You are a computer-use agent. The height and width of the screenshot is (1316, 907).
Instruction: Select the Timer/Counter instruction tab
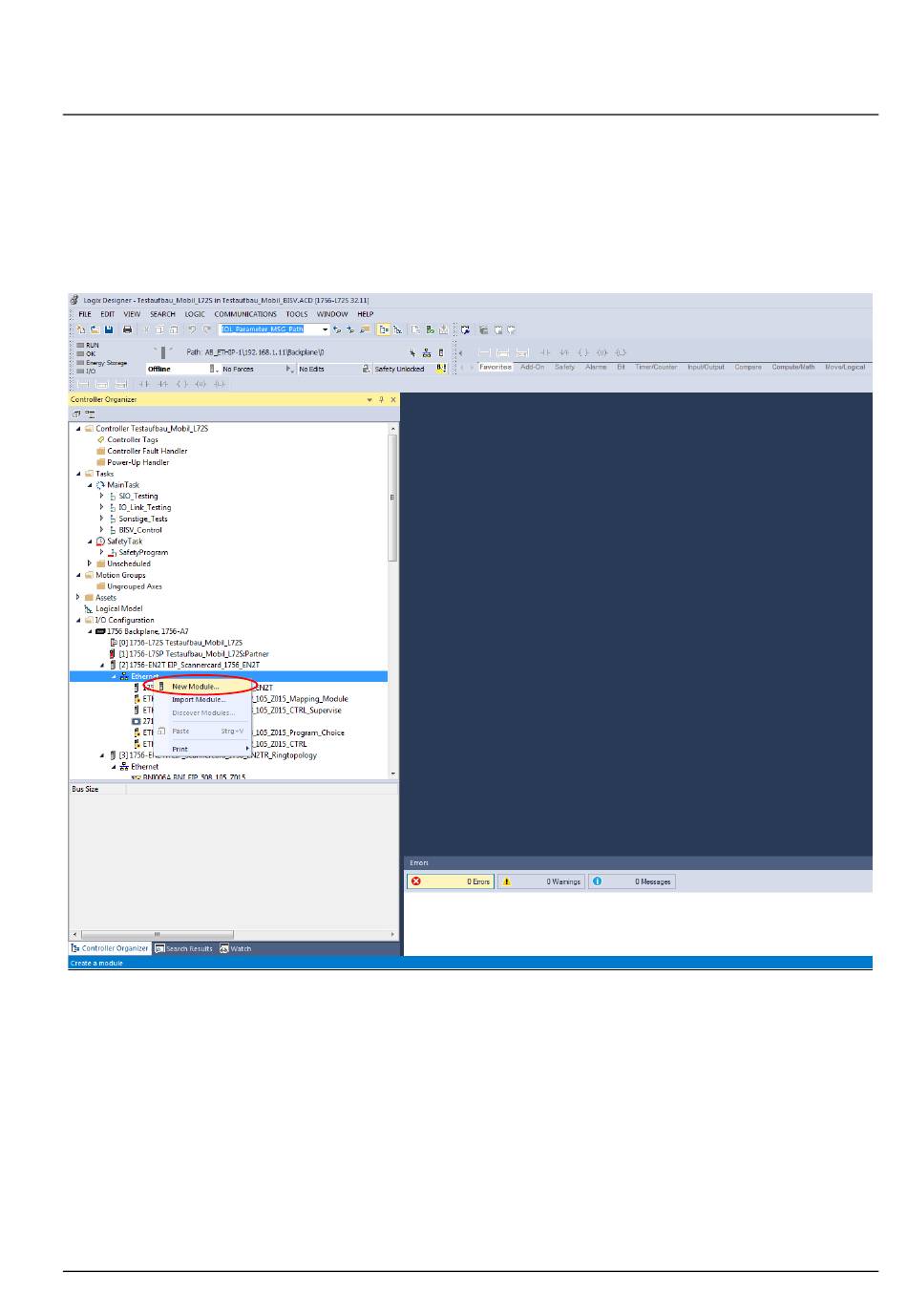[656, 367]
